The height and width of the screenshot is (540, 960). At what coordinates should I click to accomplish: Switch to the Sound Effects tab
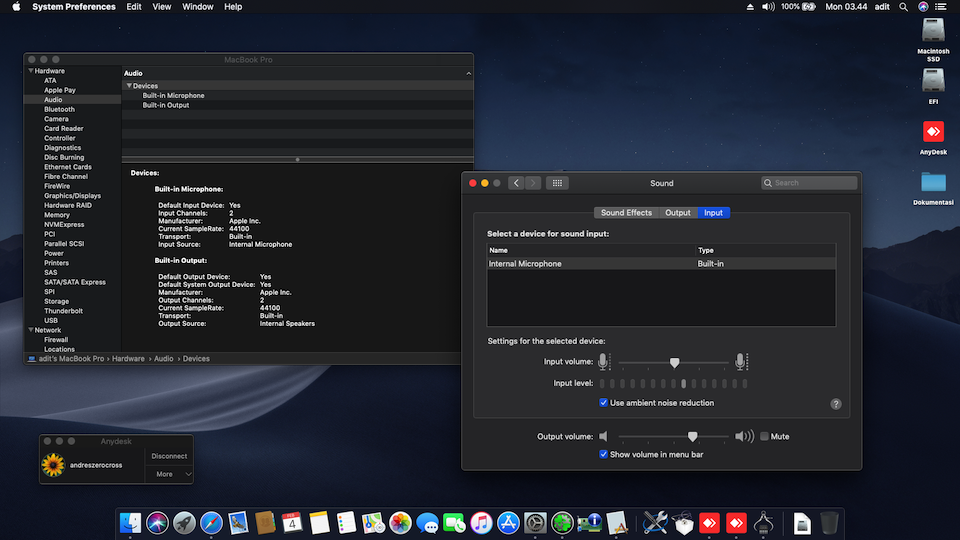pyautogui.click(x=626, y=212)
